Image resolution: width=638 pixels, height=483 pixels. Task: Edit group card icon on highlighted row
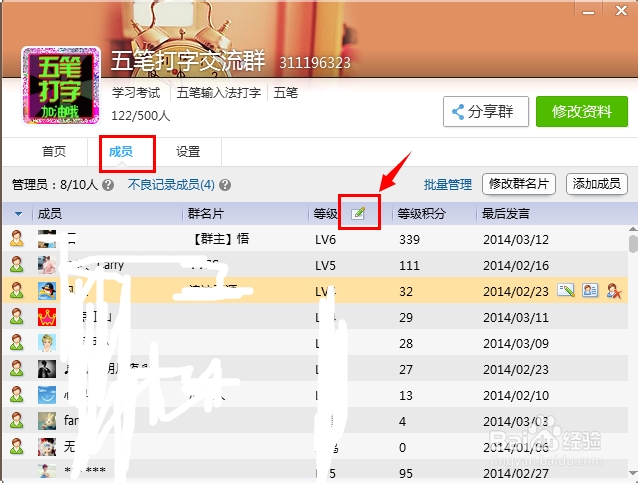566,291
